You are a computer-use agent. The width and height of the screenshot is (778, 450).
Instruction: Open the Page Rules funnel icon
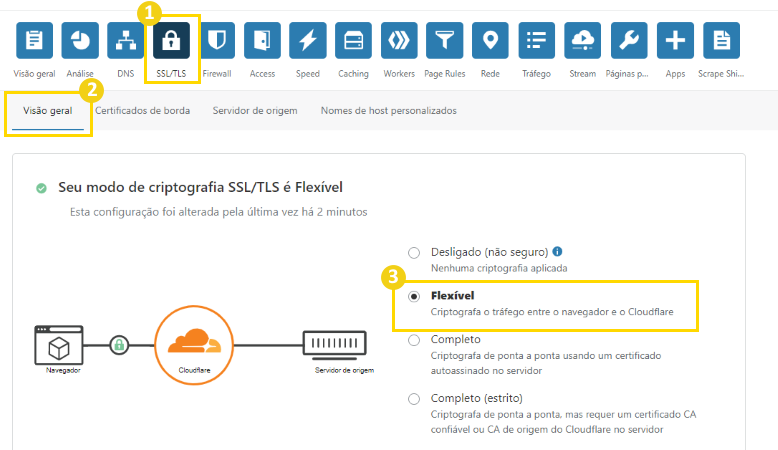pyautogui.click(x=445, y=40)
